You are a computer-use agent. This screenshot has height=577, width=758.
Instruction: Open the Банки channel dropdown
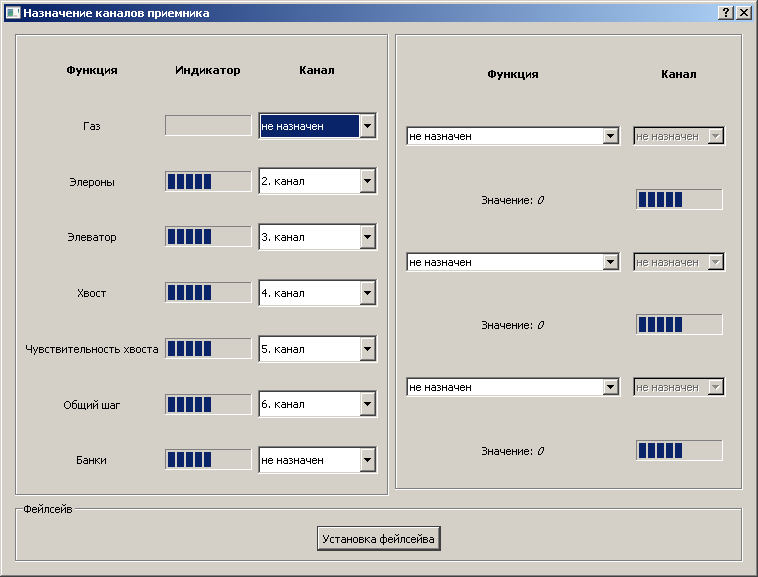317,460
